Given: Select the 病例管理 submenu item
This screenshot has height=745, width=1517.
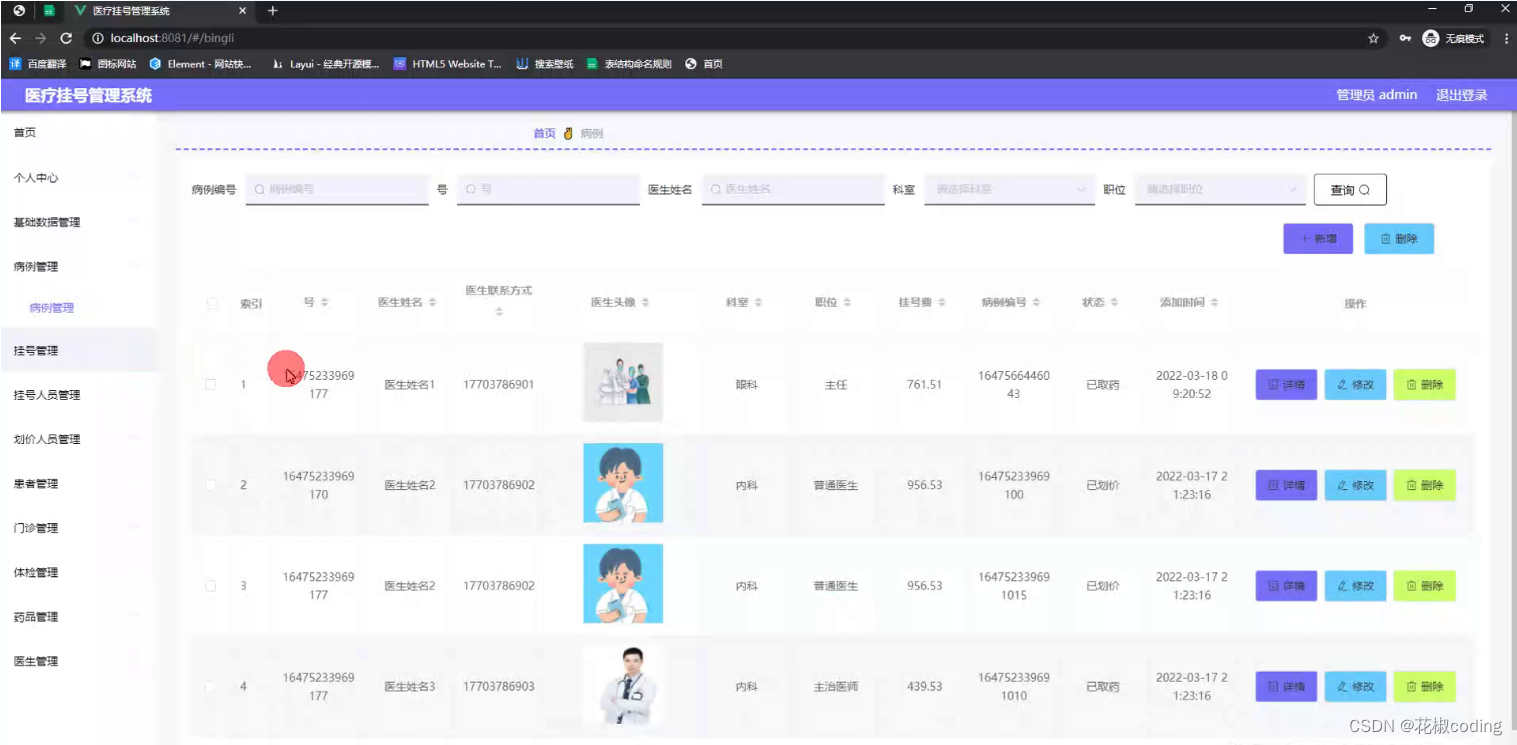Looking at the screenshot, I should (52, 308).
